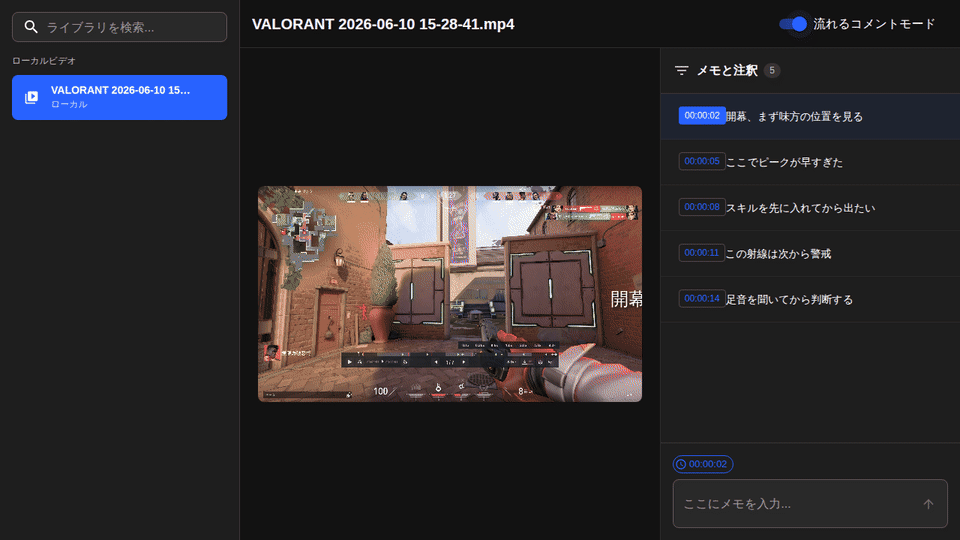The width and height of the screenshot is (960, 540).
Task: Click the memo count badge showing 5
Action: (771, 70)
